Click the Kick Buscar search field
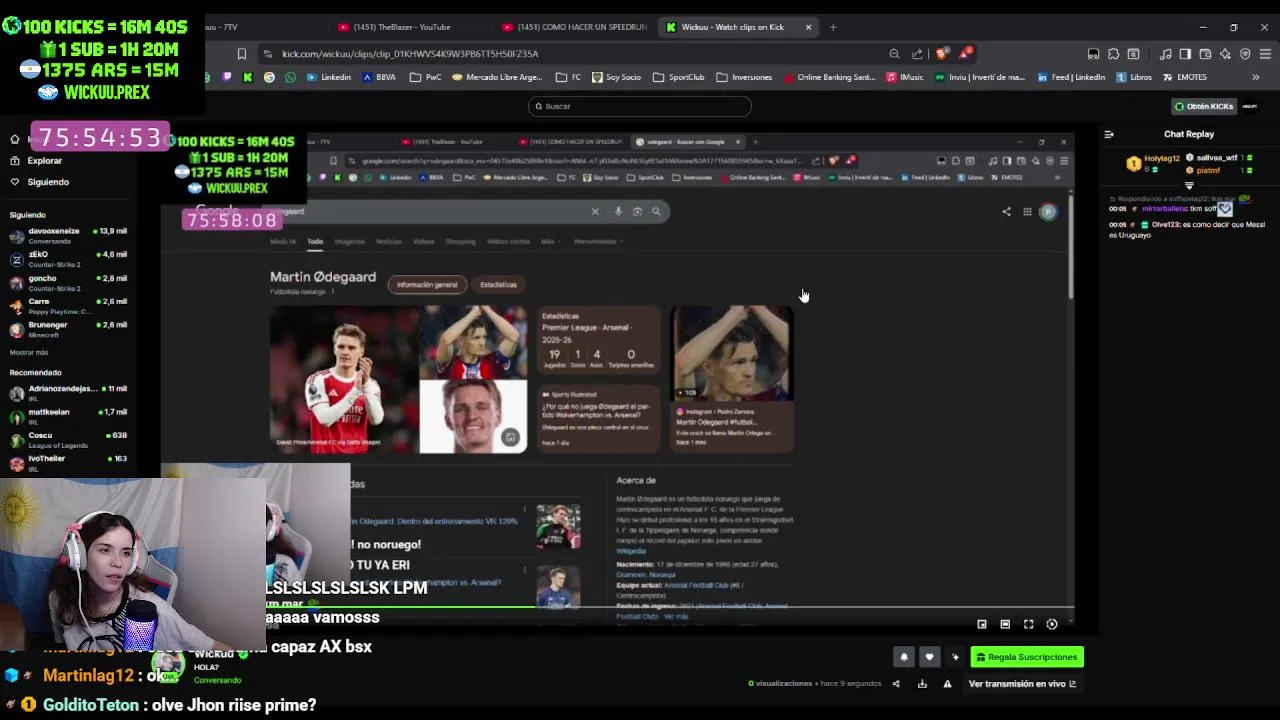The width and height of the screenshot is (1280, 720). coord(639,106)
